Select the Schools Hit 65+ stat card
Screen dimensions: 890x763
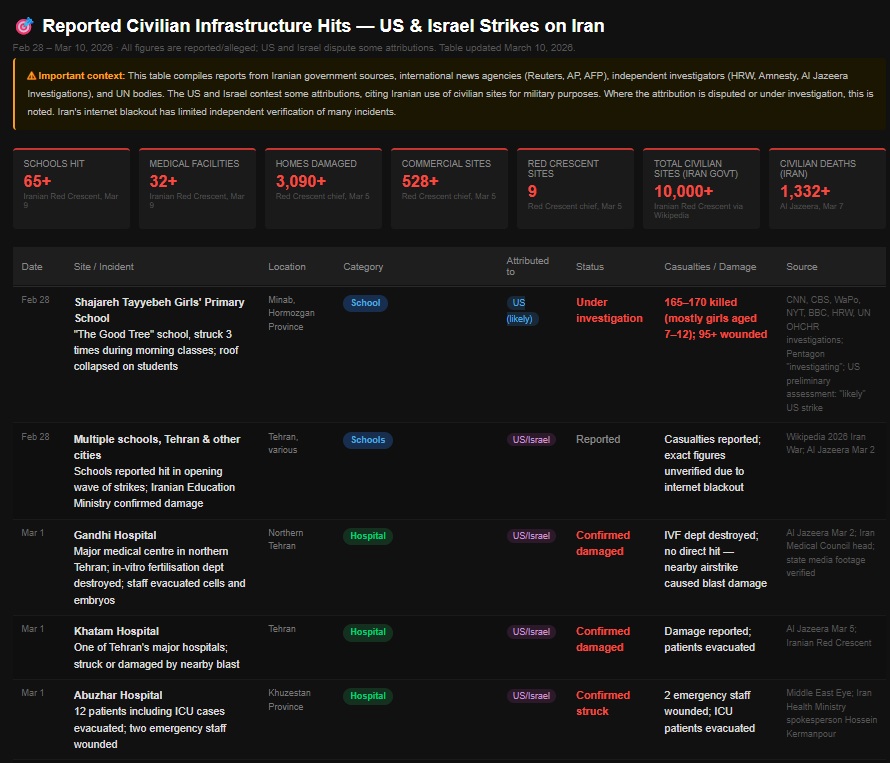(x=71, y=188)
